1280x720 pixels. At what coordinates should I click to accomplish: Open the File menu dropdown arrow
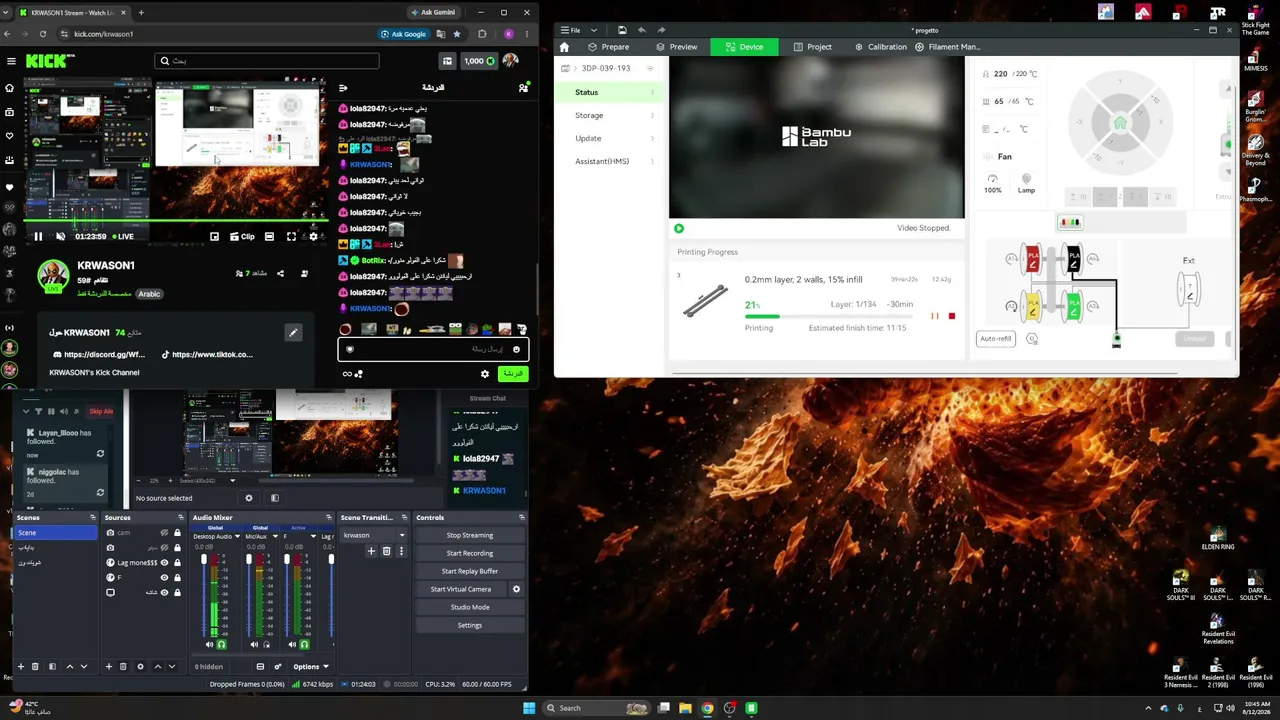594,30
